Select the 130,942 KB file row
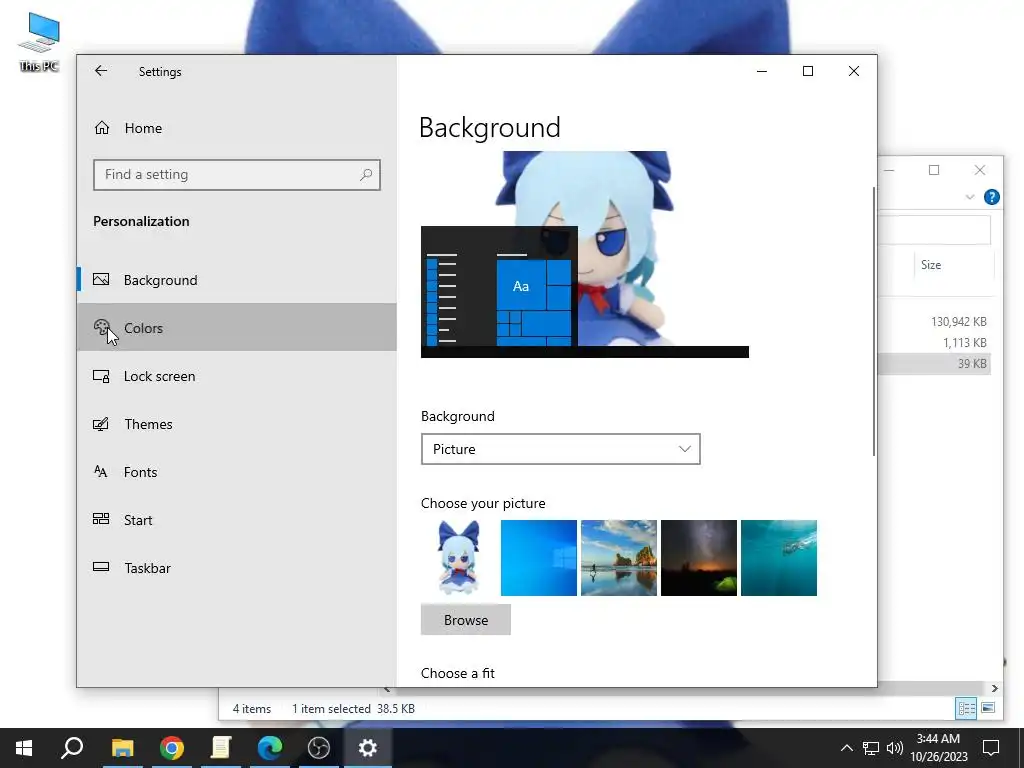This screenshot has height=768, width=1024. (935, 321)
